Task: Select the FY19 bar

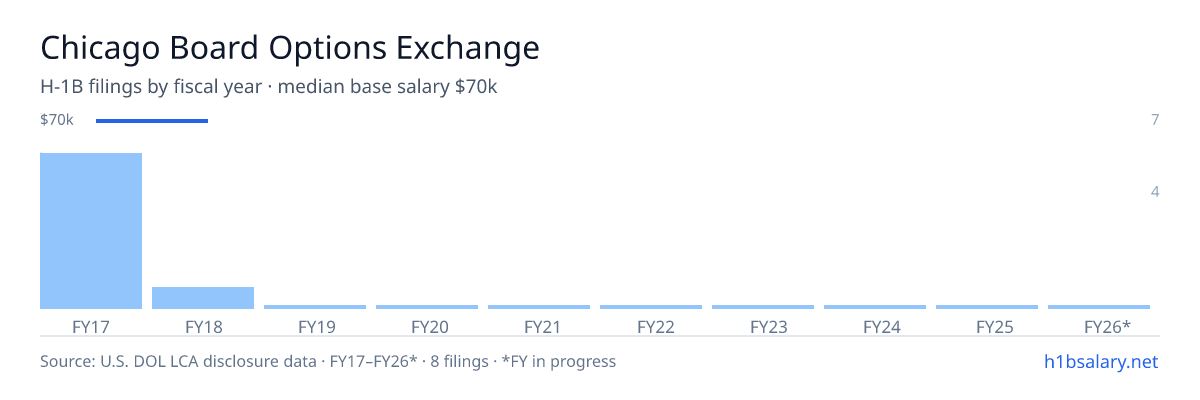Action: pyautogui.click(x=315, y=307)
